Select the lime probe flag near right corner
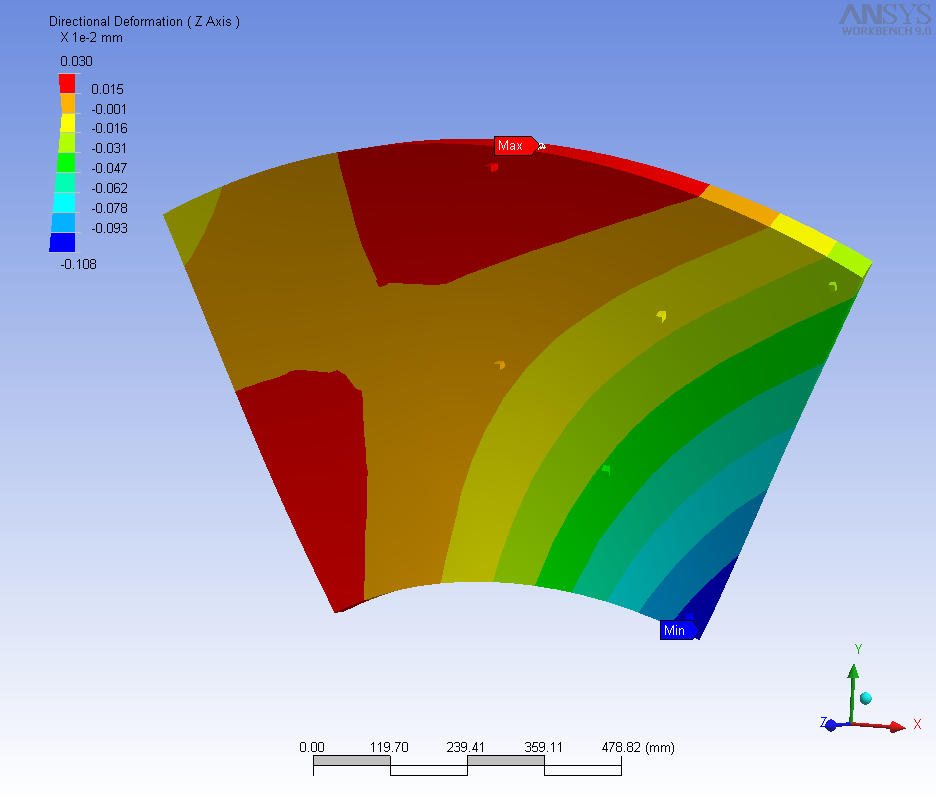 pos(833,287)
